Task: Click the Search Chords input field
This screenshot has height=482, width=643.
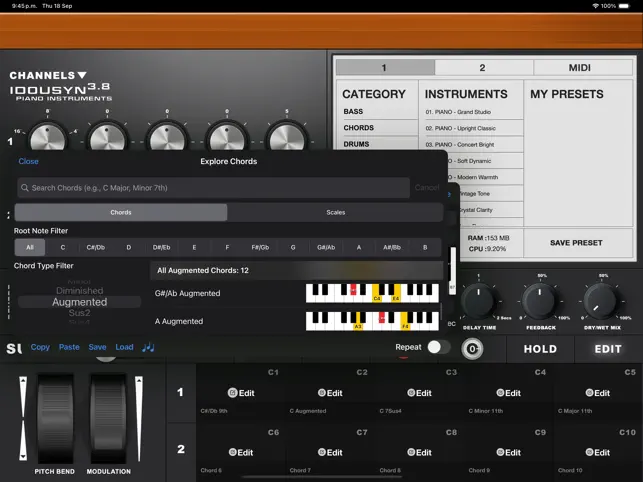Action: [x=213, y=188]
